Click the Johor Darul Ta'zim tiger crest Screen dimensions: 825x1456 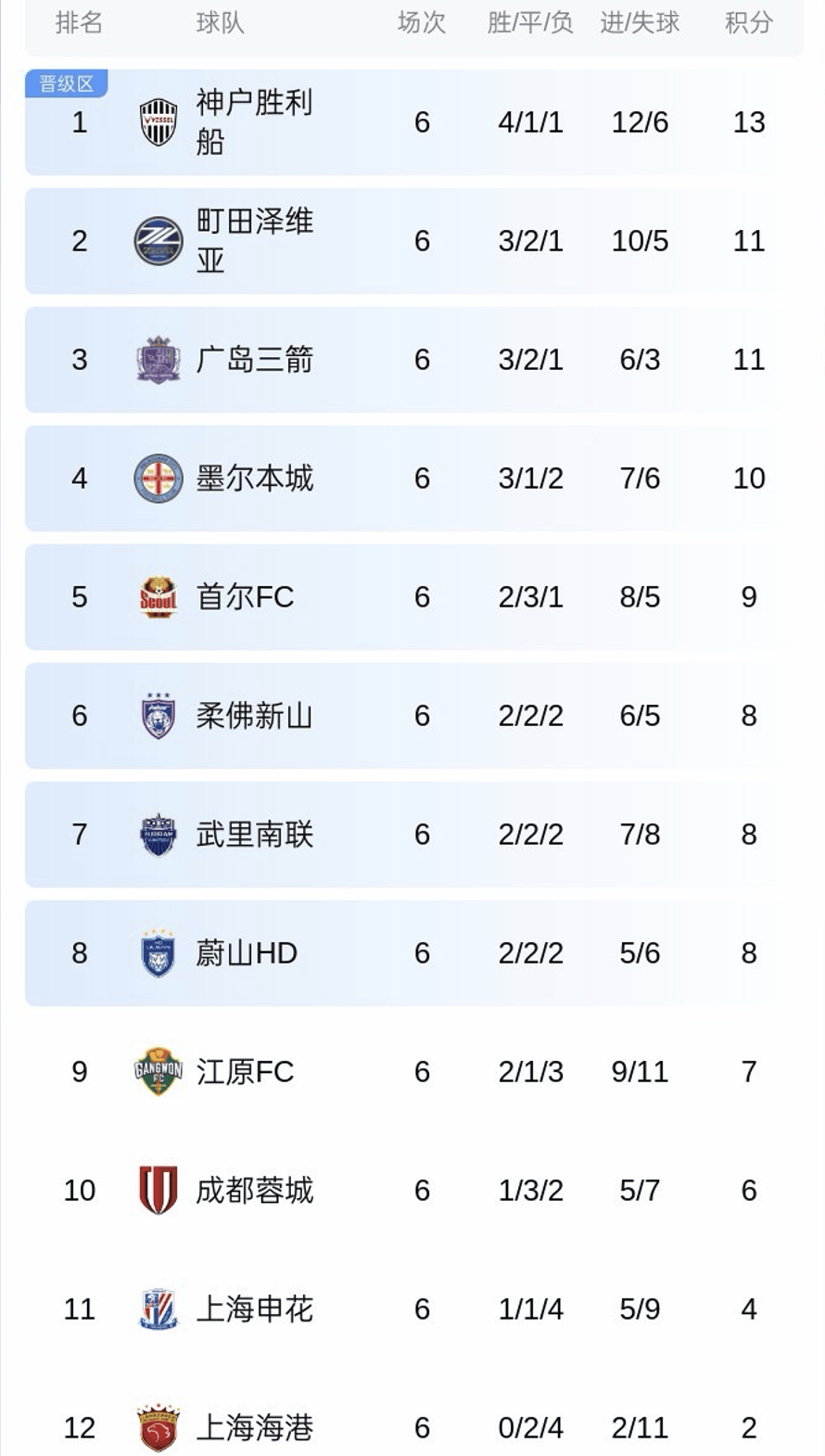coord(159,716)
